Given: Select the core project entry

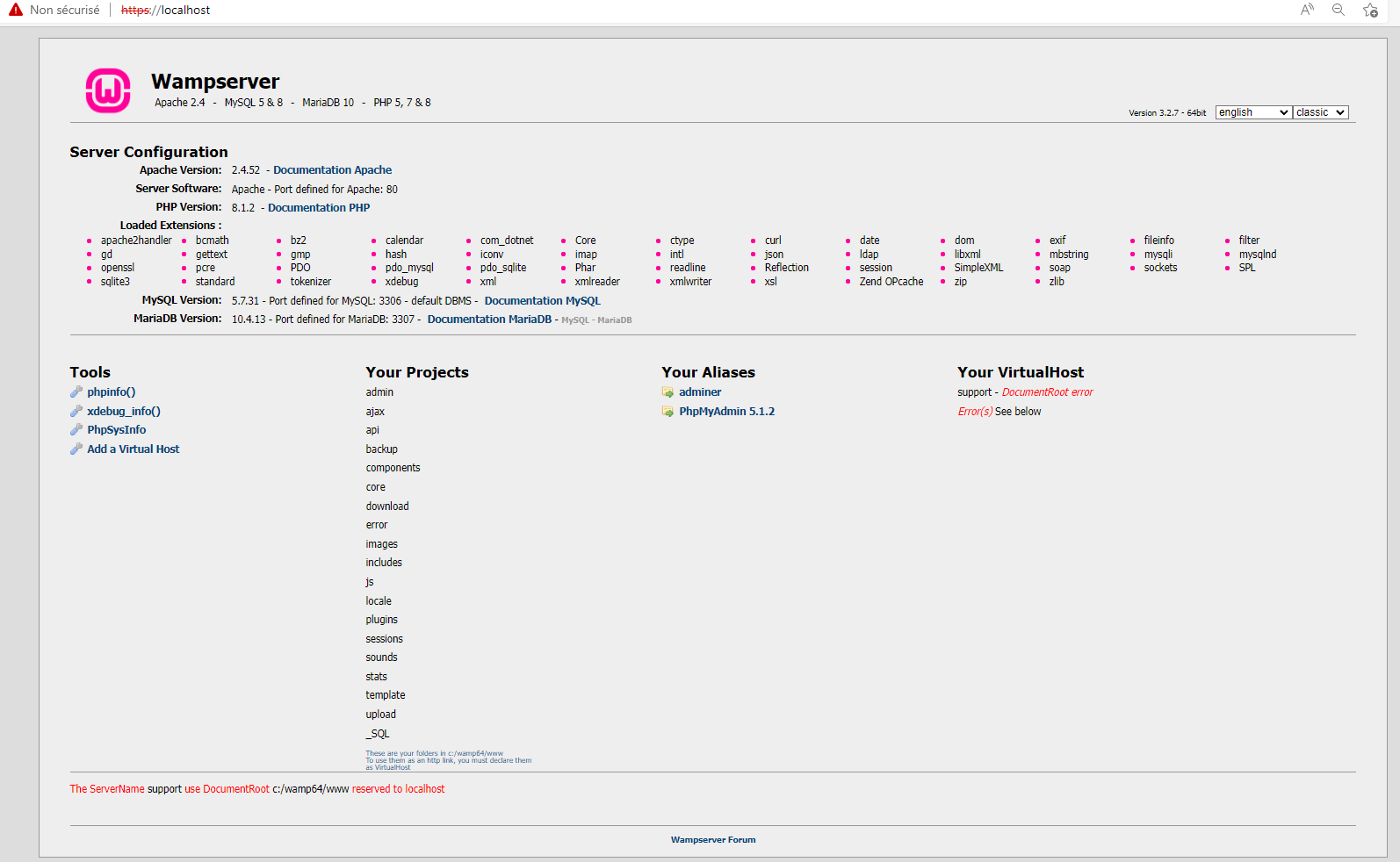Looking at the screenshot, I should 376,487.
